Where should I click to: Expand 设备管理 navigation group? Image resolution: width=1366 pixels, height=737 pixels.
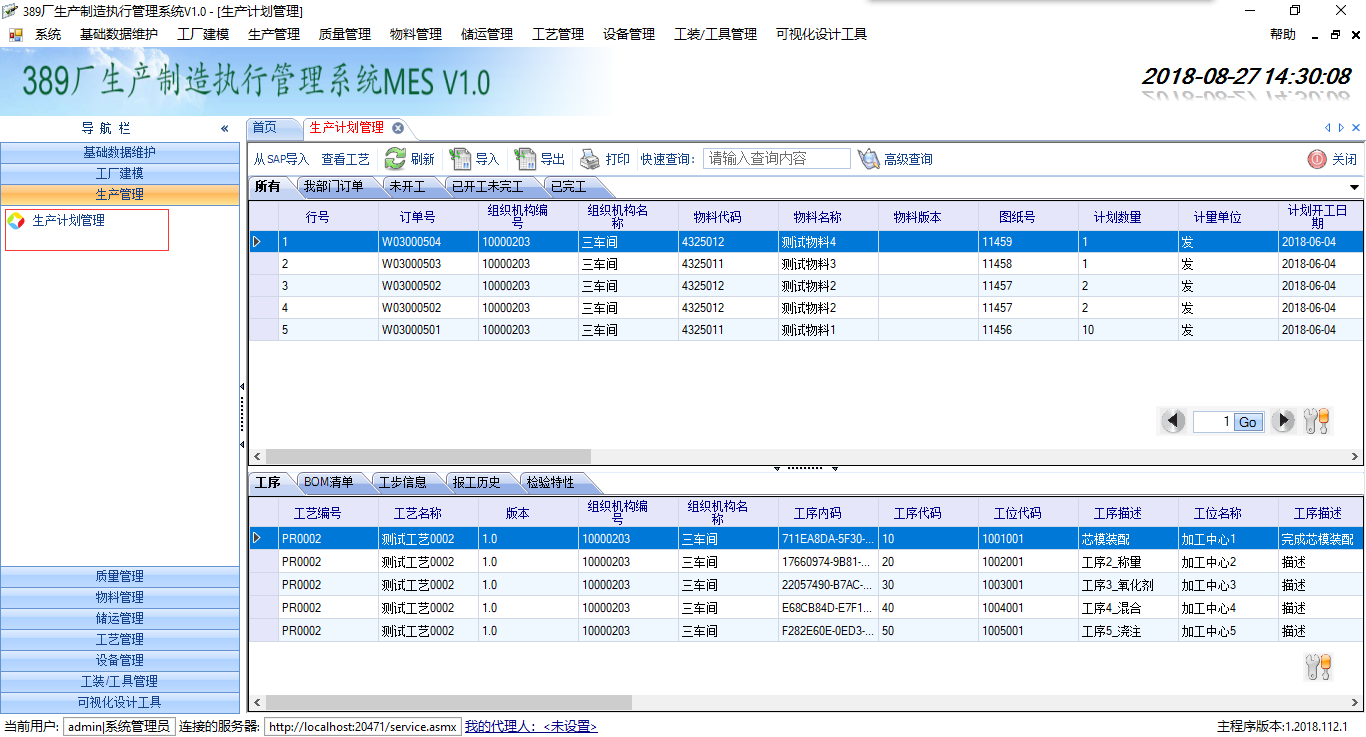click(x=120, y=661)
